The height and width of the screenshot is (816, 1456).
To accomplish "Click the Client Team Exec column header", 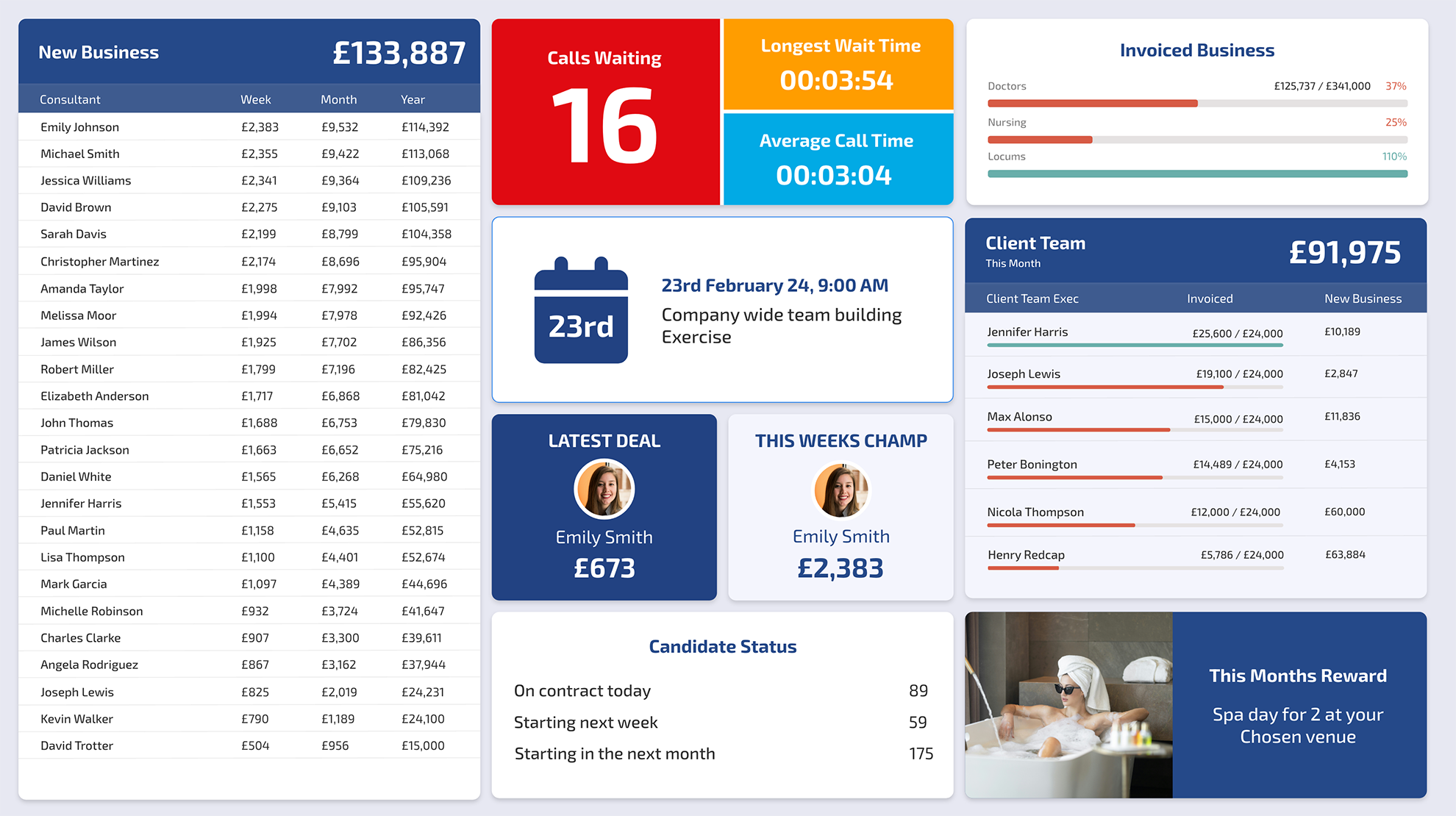I will 1032,298.
